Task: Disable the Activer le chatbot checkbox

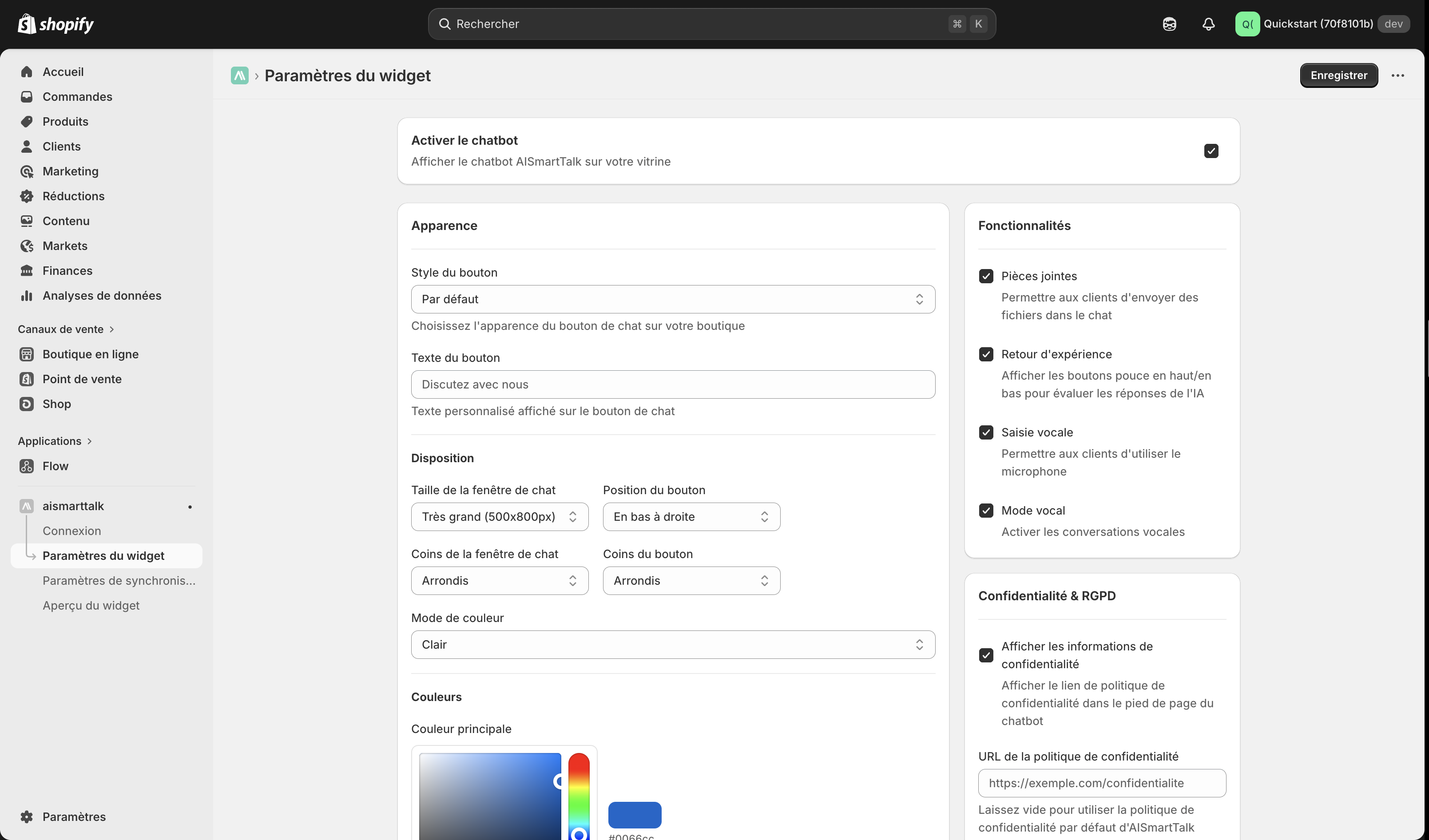Action: pyautogui.click(x=1211, y=151)
